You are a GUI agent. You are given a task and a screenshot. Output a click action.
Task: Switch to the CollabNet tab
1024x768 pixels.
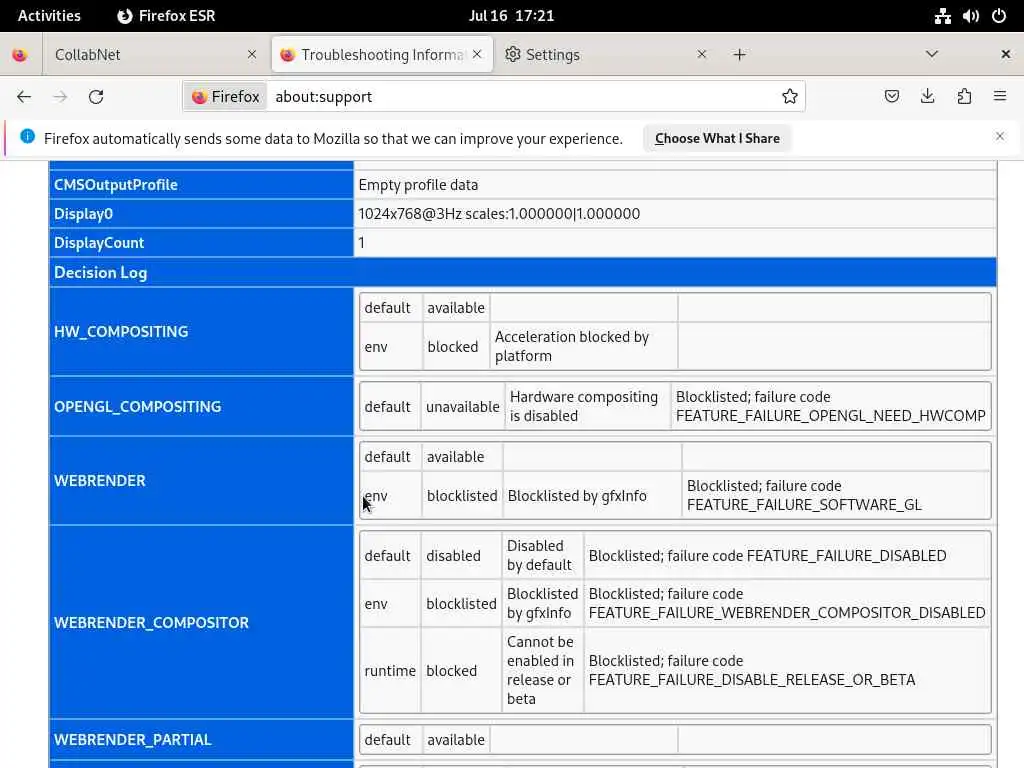(155, 55)
